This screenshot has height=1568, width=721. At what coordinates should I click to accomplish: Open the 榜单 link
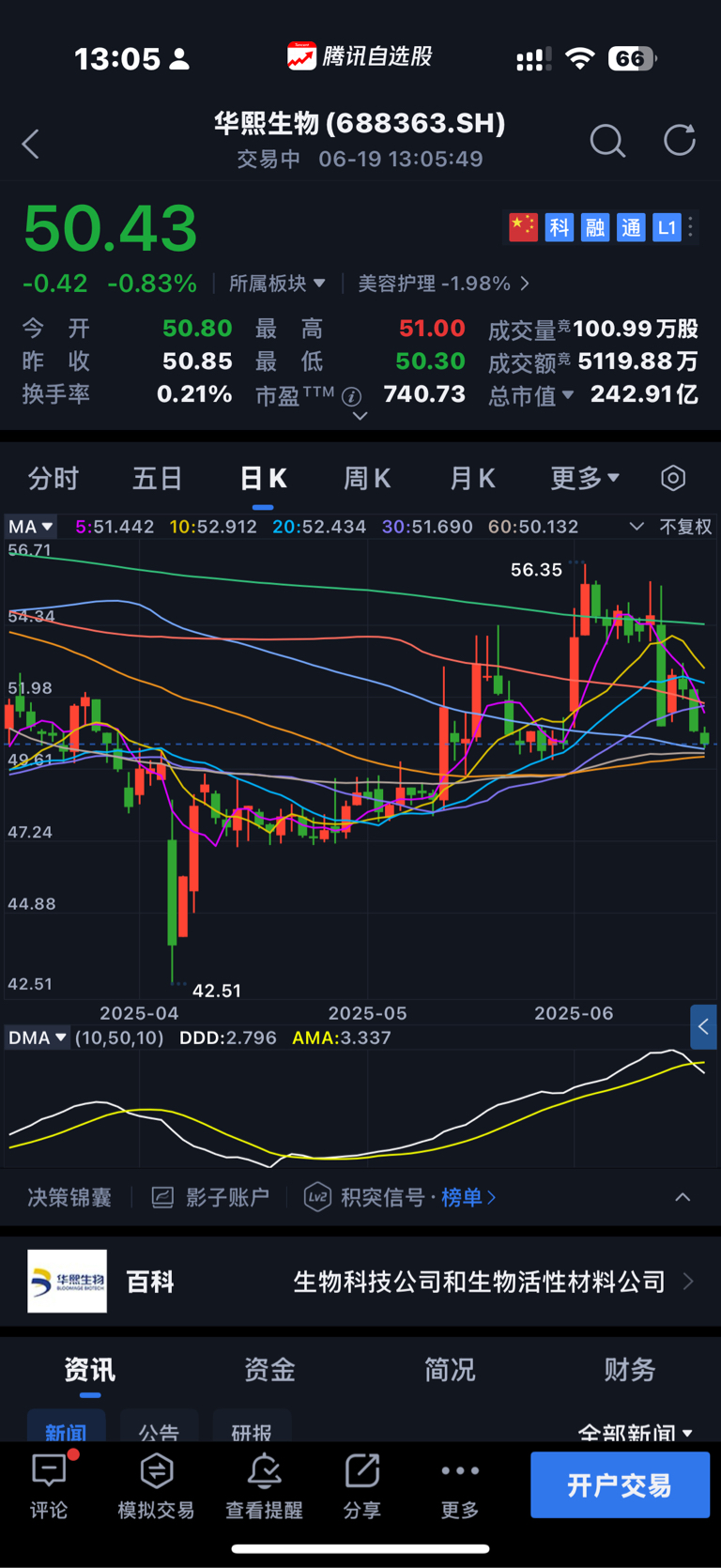468,1197
